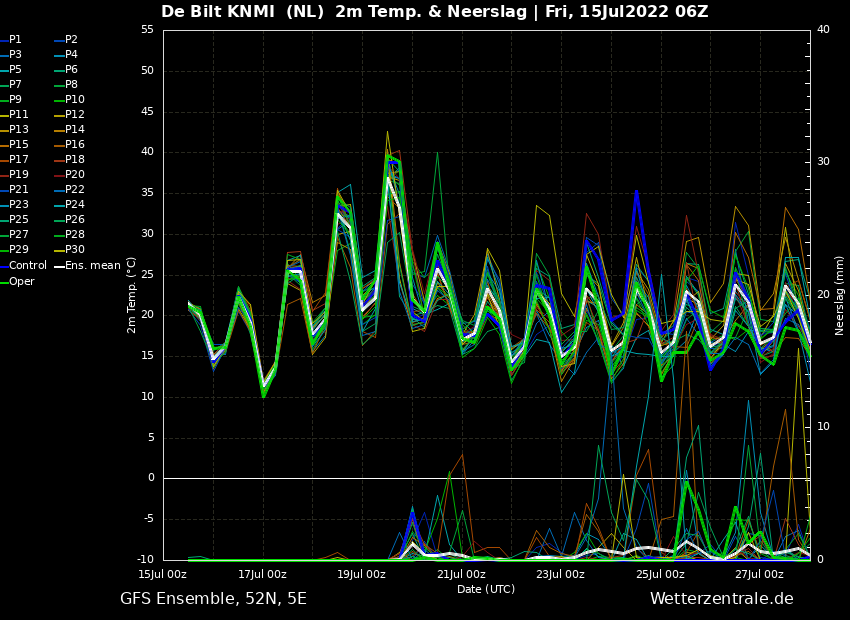Click the P27 legend entry
This screenshot has height=620, width=850.
tap(15, 235)
